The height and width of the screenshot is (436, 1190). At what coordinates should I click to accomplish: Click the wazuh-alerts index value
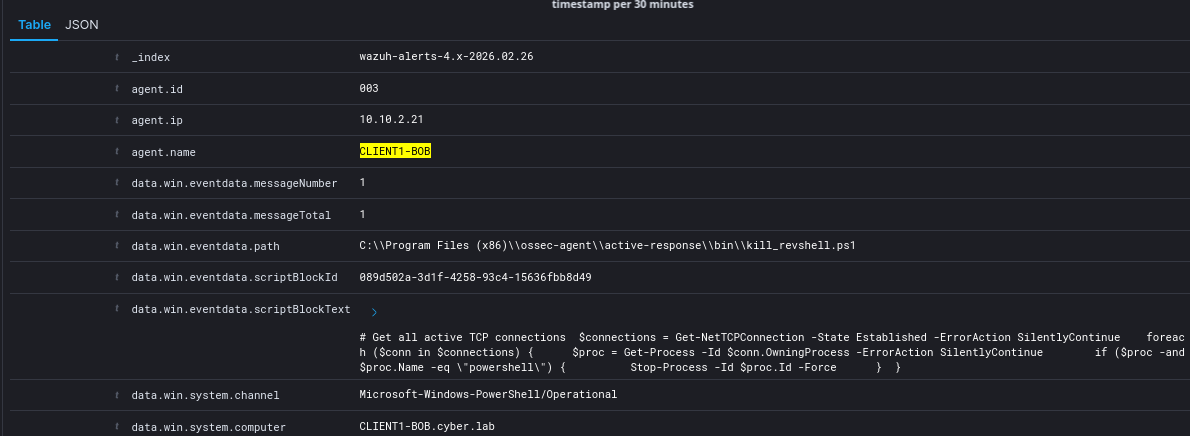tap(446, 57)
